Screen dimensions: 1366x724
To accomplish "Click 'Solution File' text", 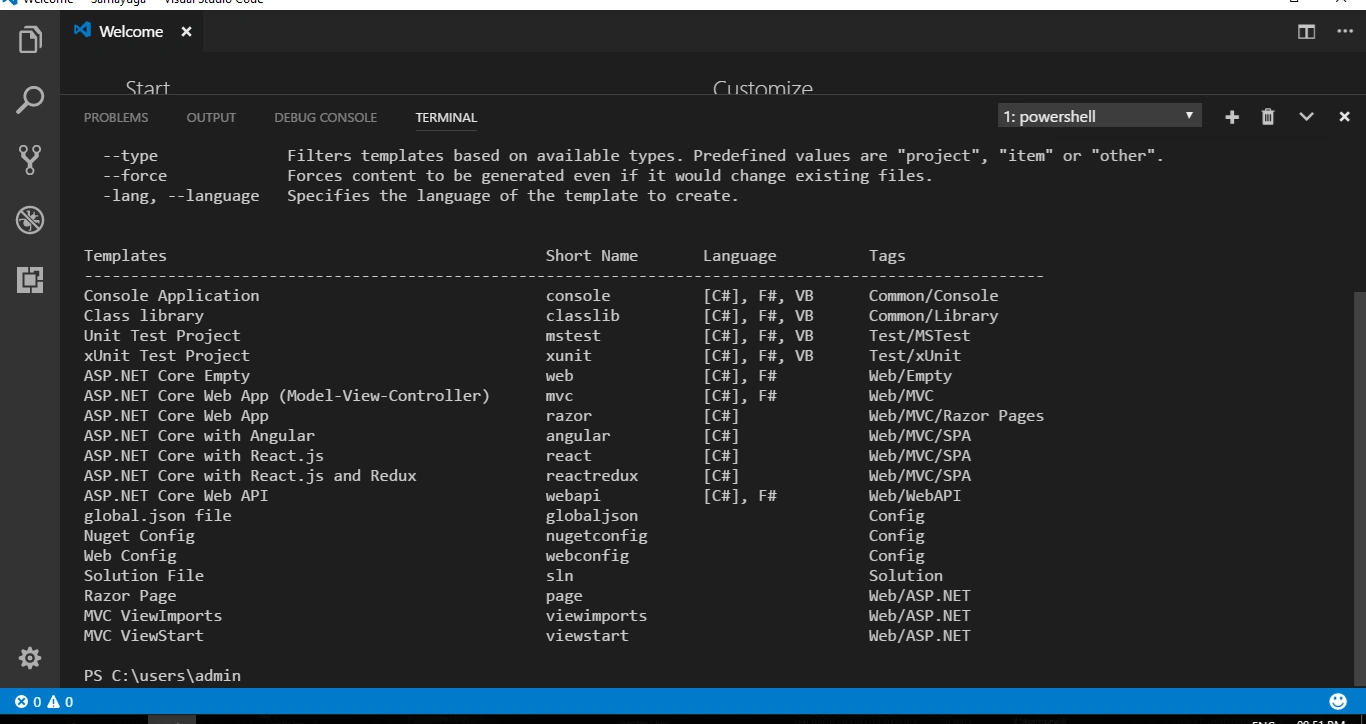I will tap(144, 576).
